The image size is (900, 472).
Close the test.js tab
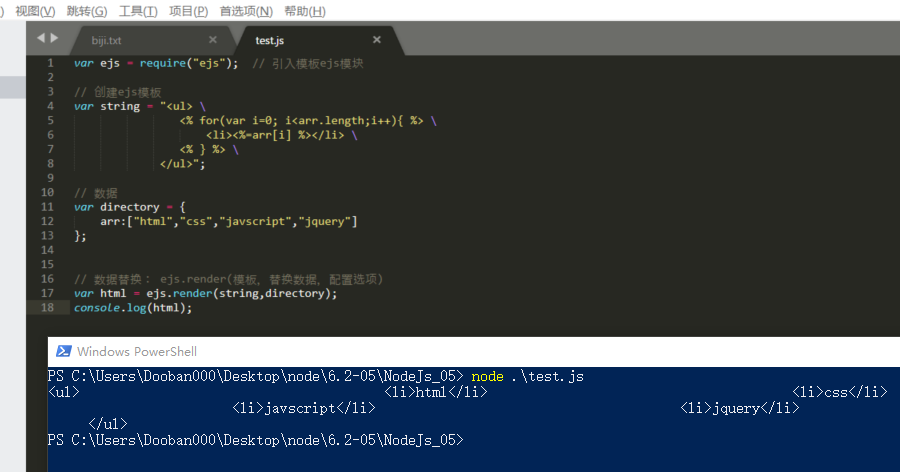[377, 40]
